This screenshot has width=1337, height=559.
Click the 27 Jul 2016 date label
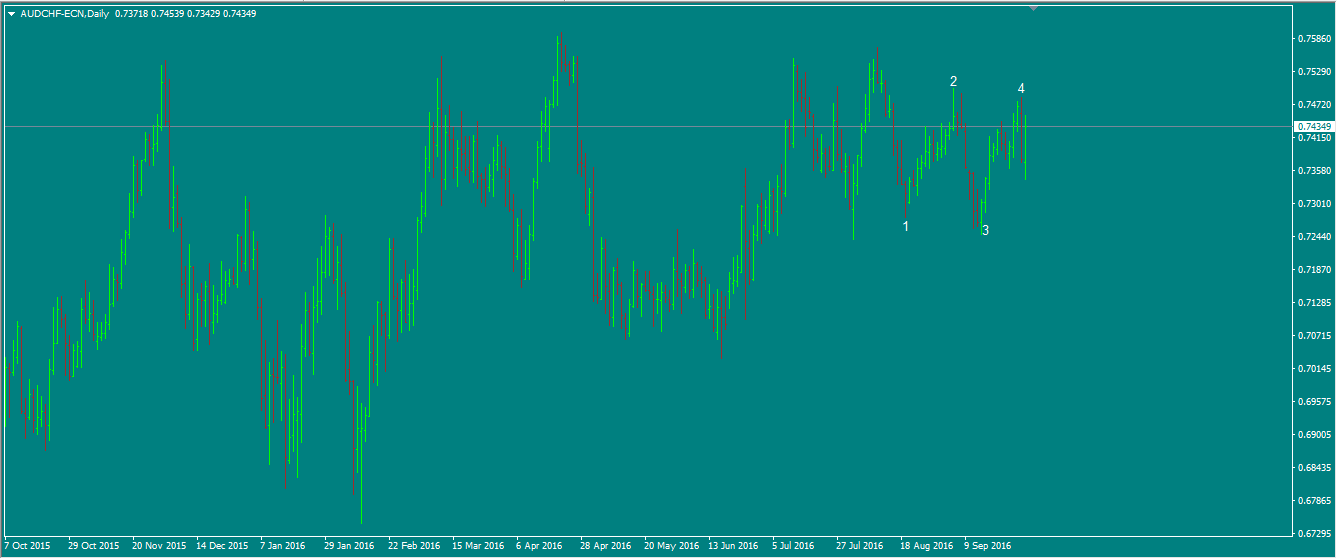coord(860,547)
